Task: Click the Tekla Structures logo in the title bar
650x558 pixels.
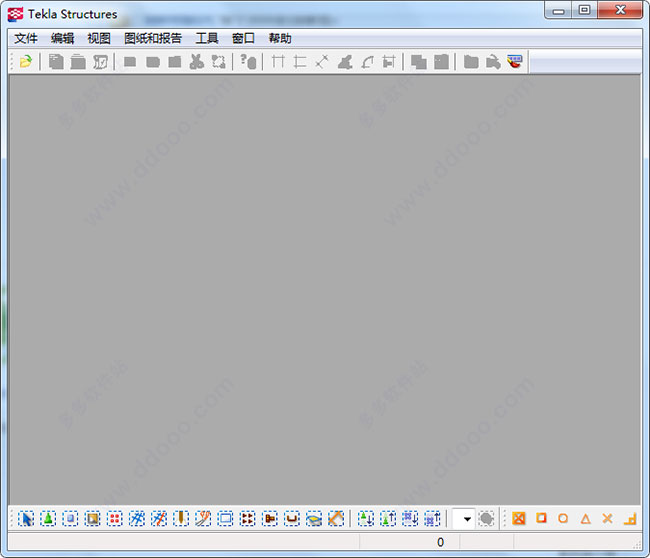Action: (15, 14)
